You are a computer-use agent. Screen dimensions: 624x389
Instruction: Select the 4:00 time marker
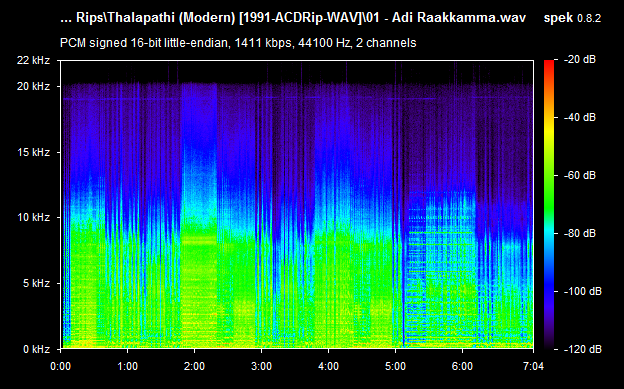328,366
